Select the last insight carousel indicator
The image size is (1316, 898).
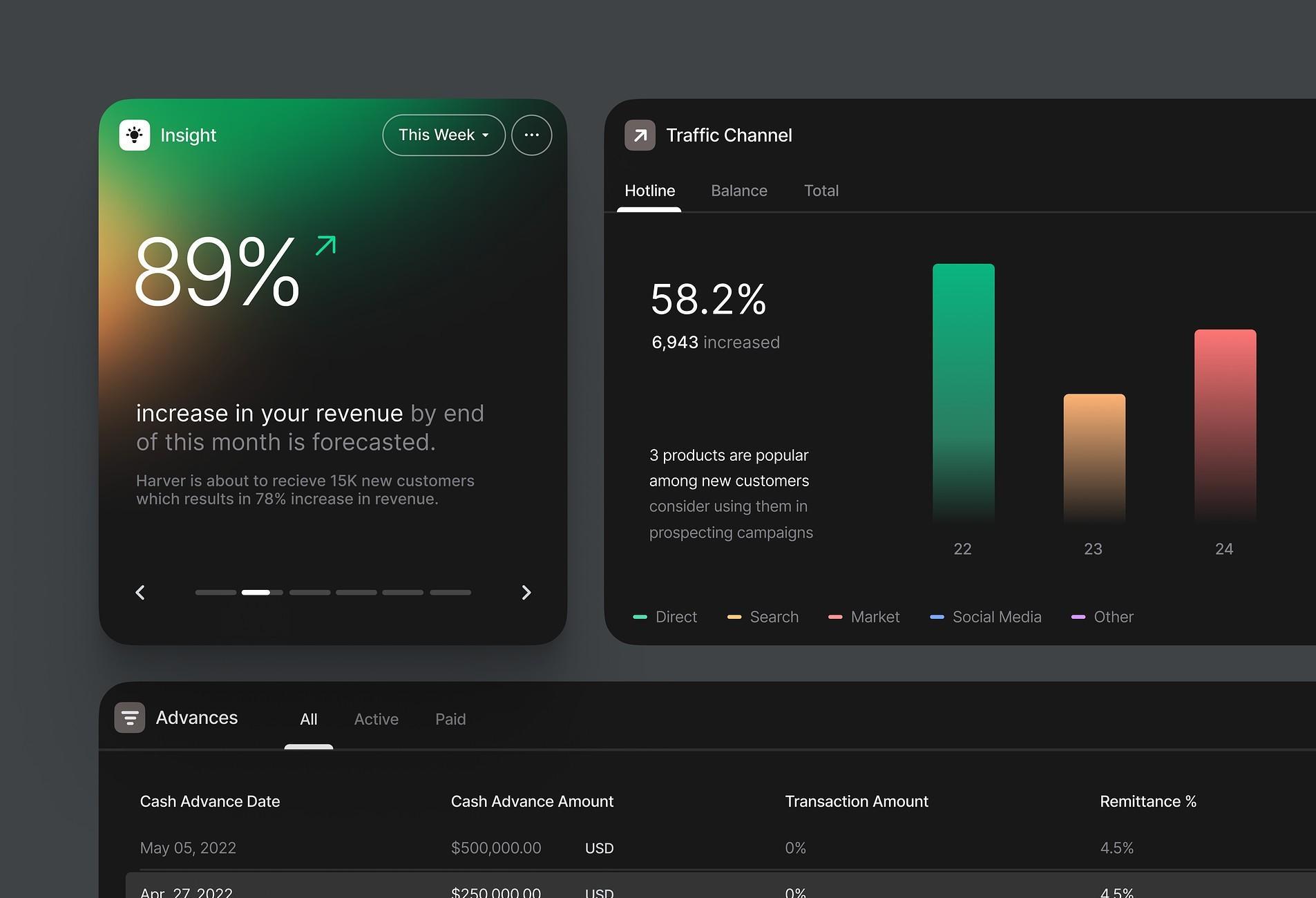click(x=450, y=592)
